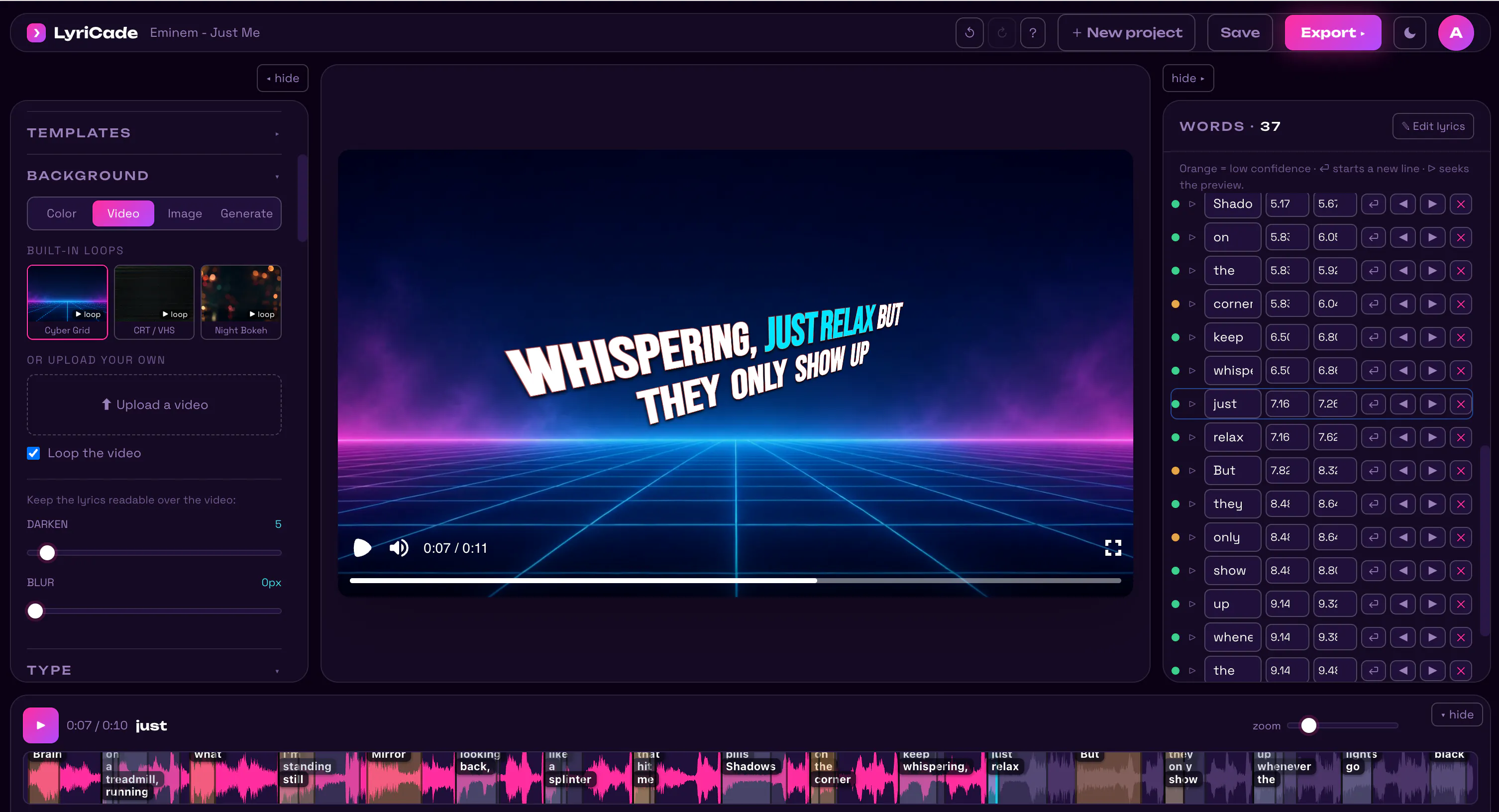Switch background to Generate tab
Screen dimensions: 1499x812
point(246,213)
